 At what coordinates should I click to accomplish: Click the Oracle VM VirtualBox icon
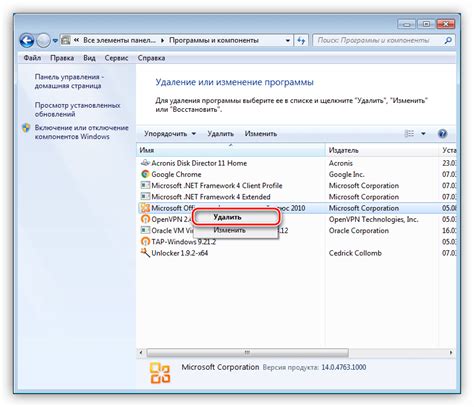[145, 230]
